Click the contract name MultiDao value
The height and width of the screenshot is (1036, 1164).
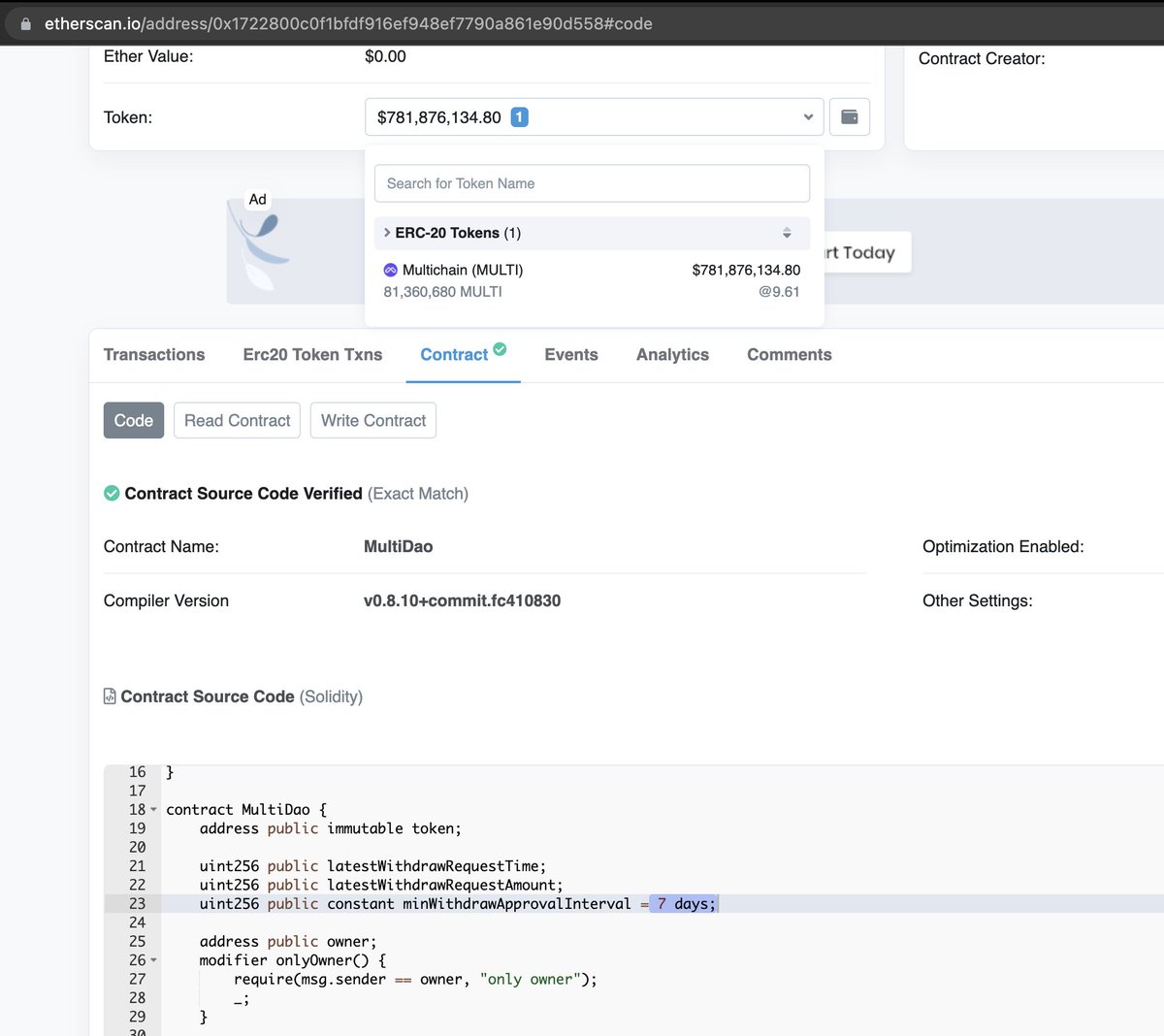pyautogui.click(x=398, y=547)
